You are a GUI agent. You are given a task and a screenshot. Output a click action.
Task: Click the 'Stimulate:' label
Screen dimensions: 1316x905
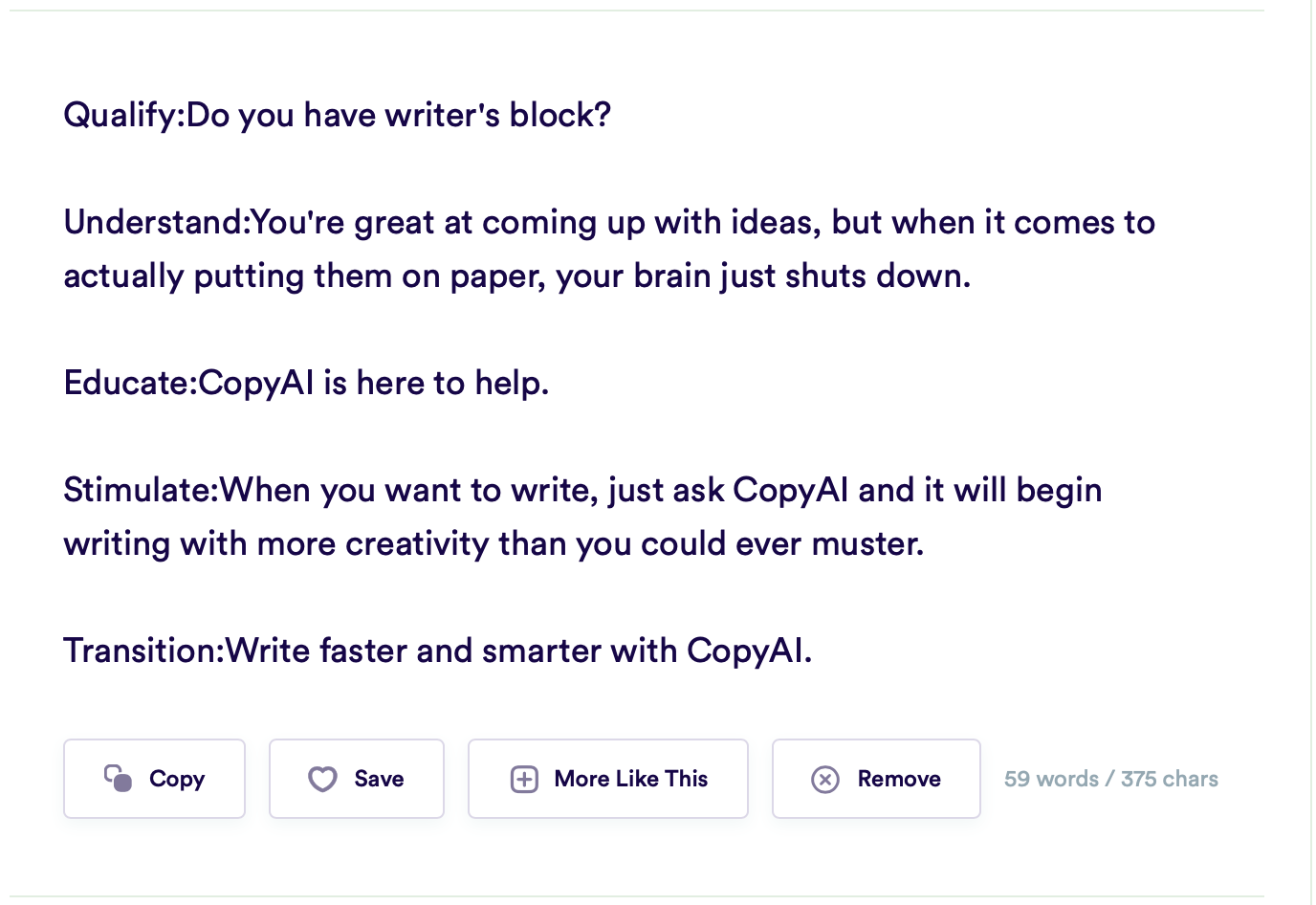tap(142, 491)
